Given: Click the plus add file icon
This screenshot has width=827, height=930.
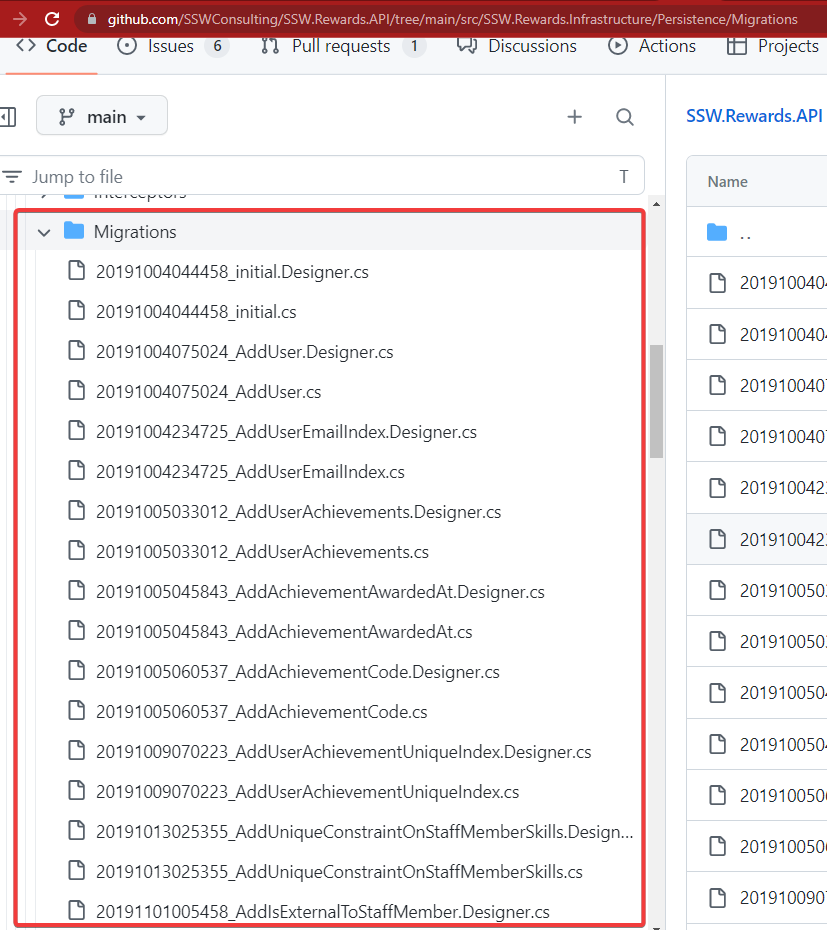Looking at the screenshot, I should (574, 117).
